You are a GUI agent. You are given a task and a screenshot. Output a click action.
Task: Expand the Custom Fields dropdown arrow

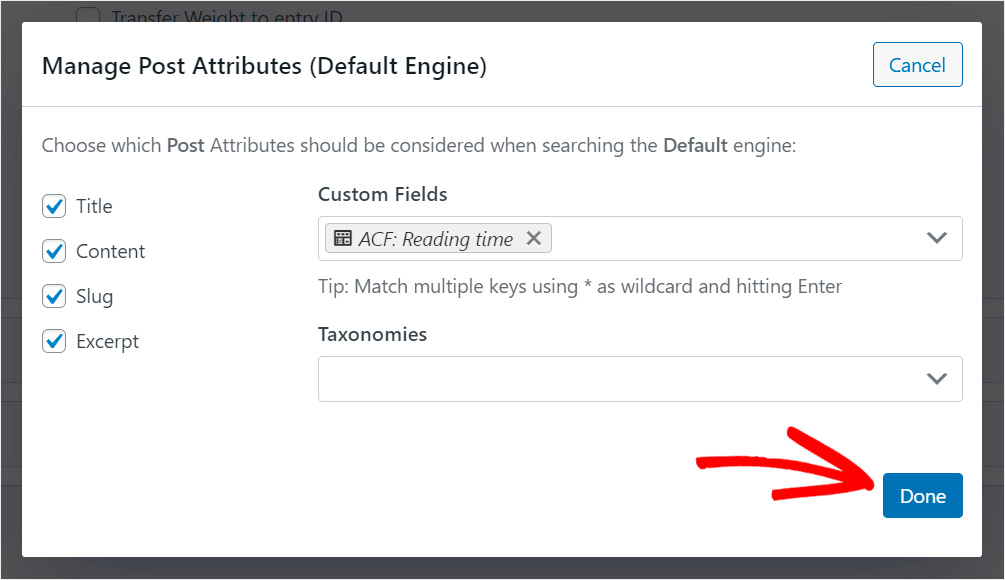pos(936,238)
